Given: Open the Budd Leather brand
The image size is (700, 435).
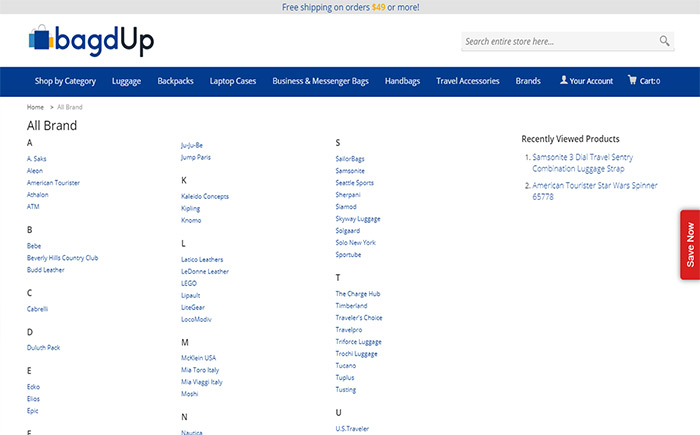Looking at the screenshot, I should [46, 270].
